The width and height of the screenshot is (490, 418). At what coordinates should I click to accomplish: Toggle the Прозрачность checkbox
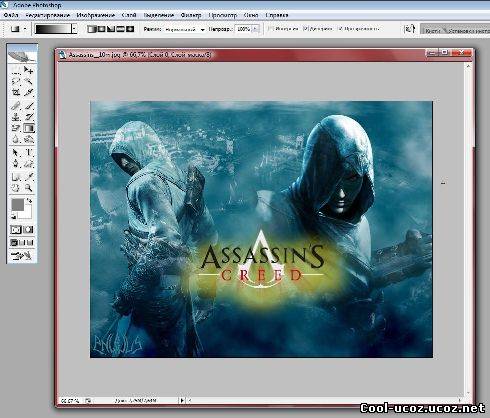click(x=340, y=29)
